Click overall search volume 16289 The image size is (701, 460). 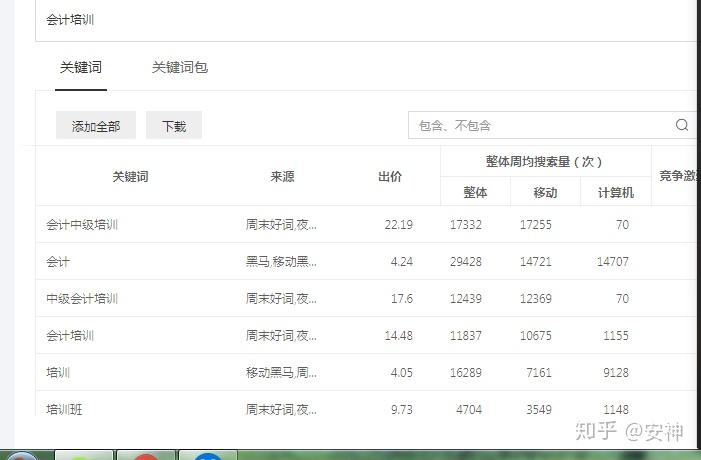click(466, 373)
